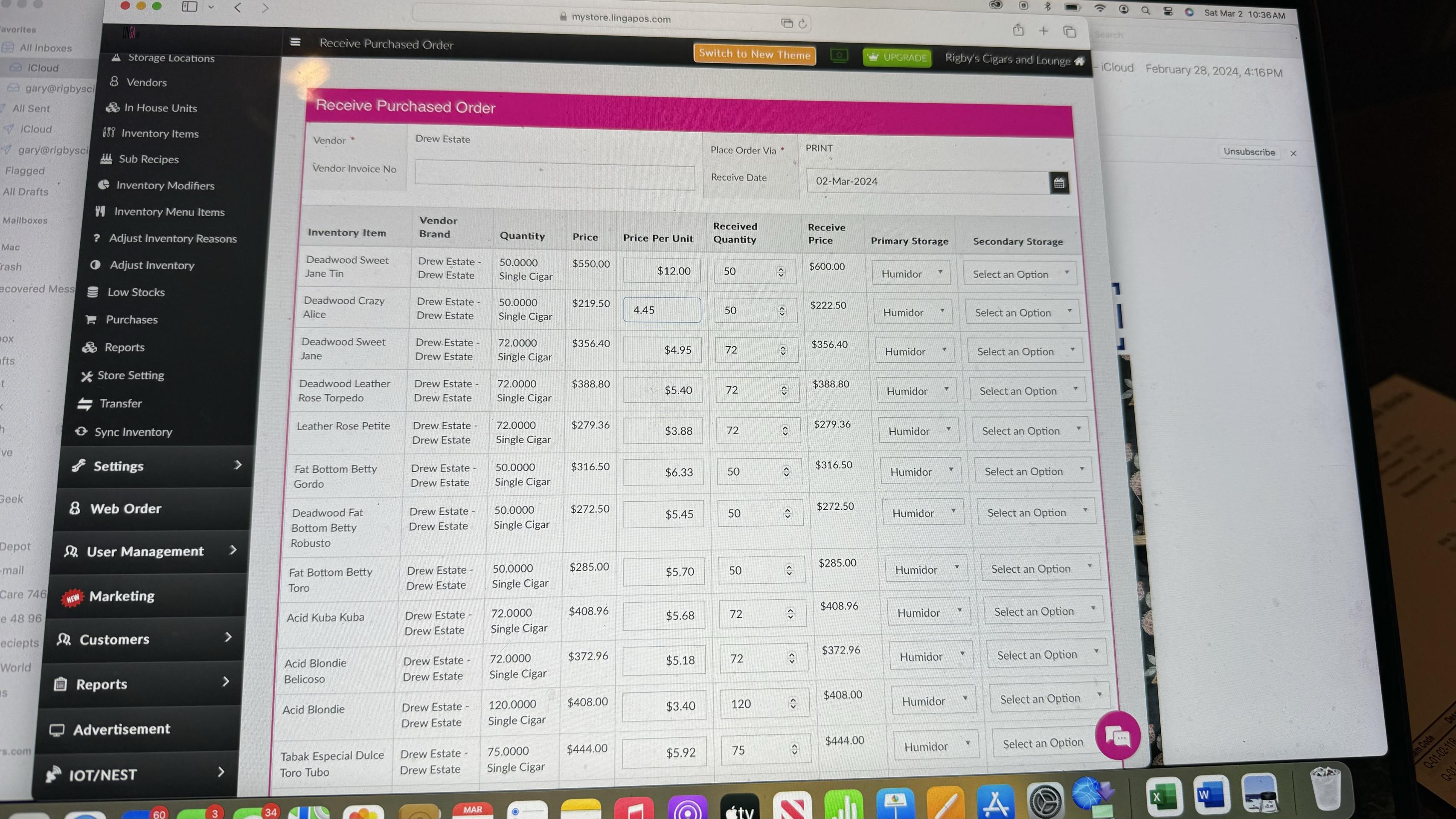Open Transfer in sidebar
The image size is (1456, 819).
tap(120, 403)
